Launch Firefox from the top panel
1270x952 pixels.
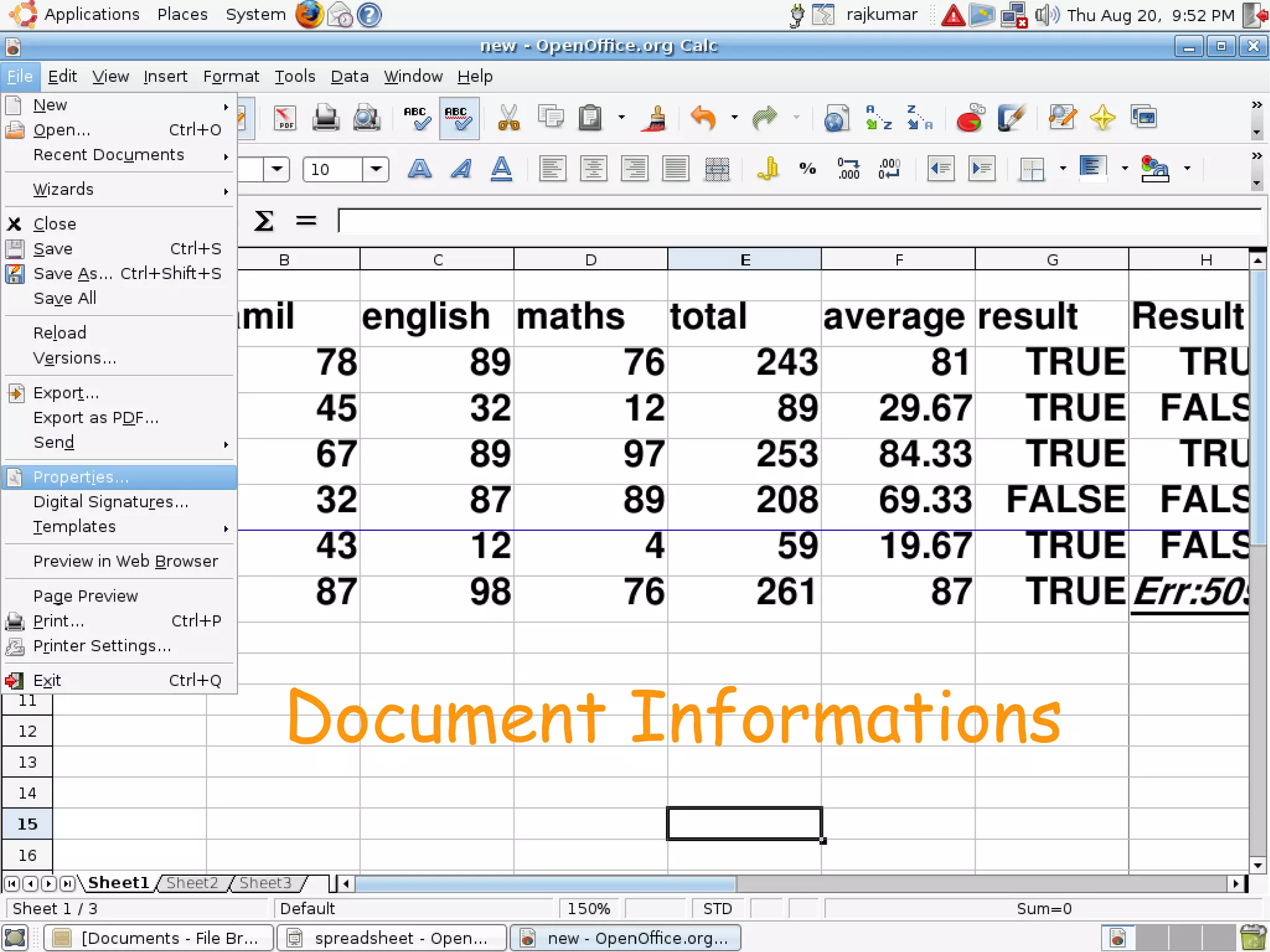point(309,14)
